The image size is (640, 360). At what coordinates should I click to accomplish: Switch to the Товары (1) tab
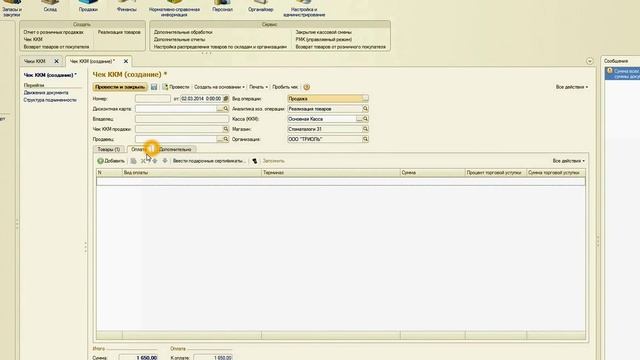click(x=109, y=149)
